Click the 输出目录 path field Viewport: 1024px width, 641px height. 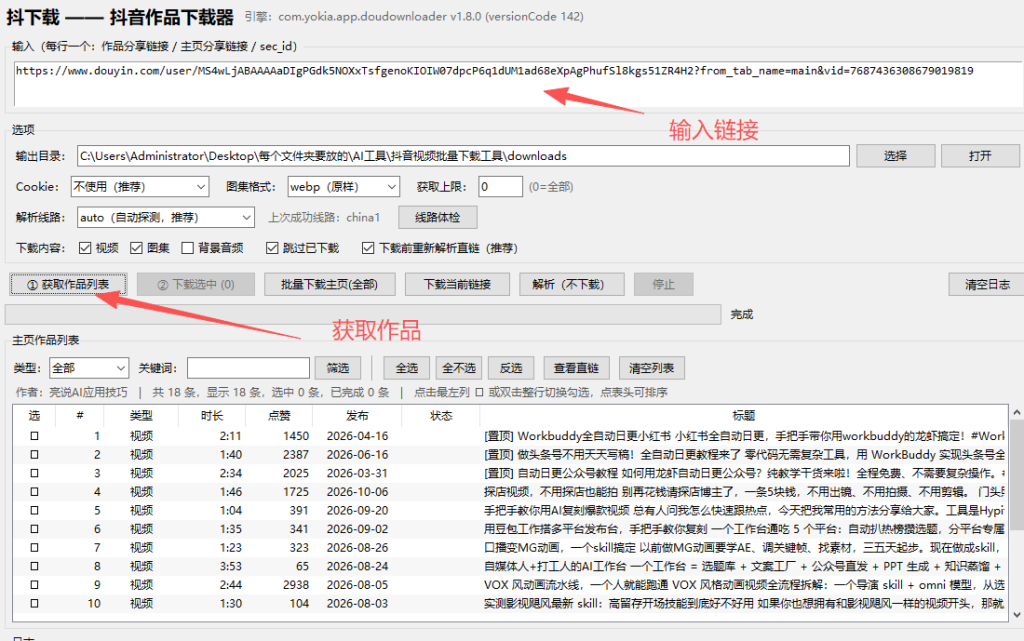[463, 156]
